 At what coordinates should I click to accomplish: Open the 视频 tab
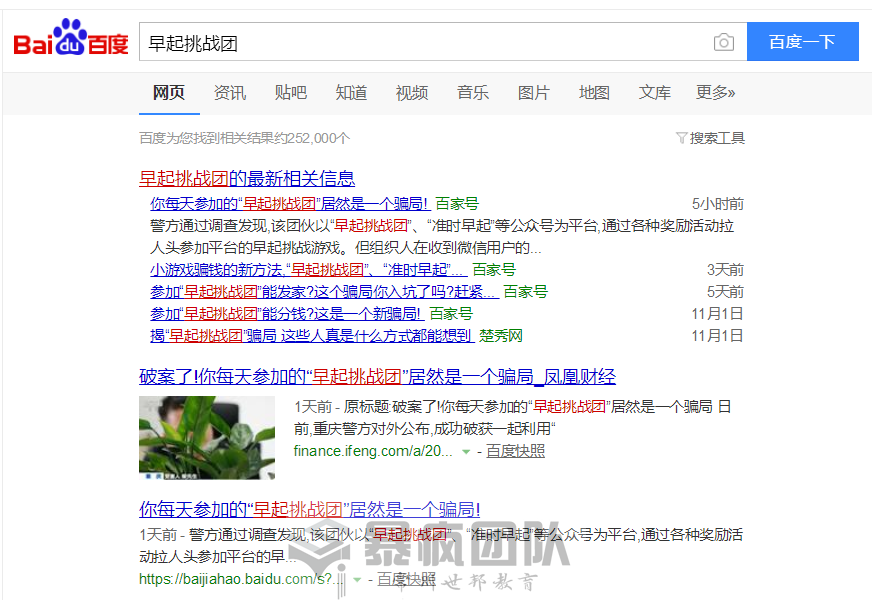[412, 93]
